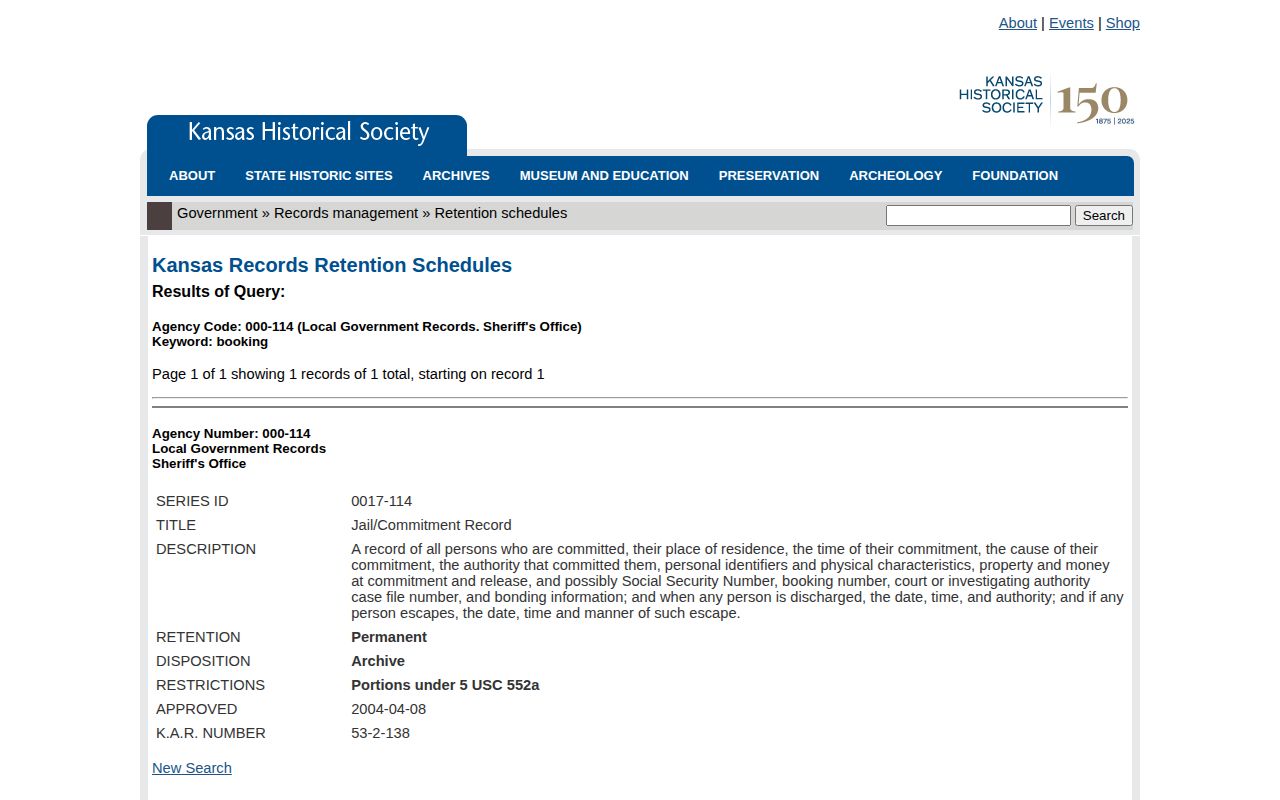Click the dark square icon beside breadcrumb
Screen dimensions: 1280x800
coord(159,216)
